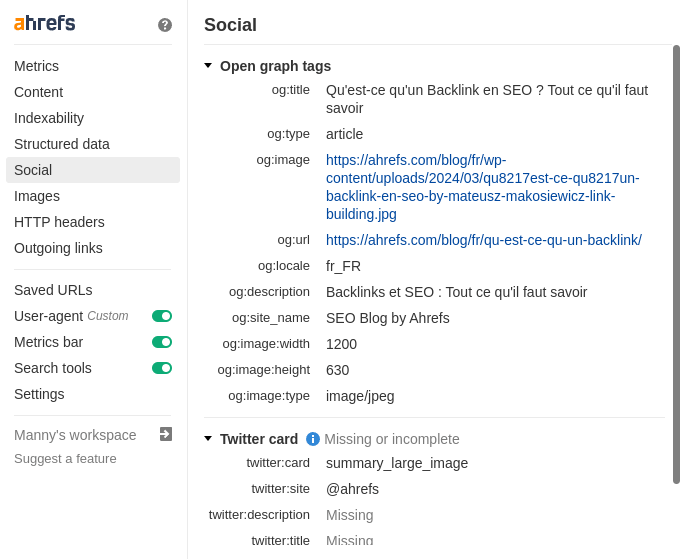The width and height of the screenshot is (683, 559).
Task: Open Saved URLs
Action: click(53, 290)
